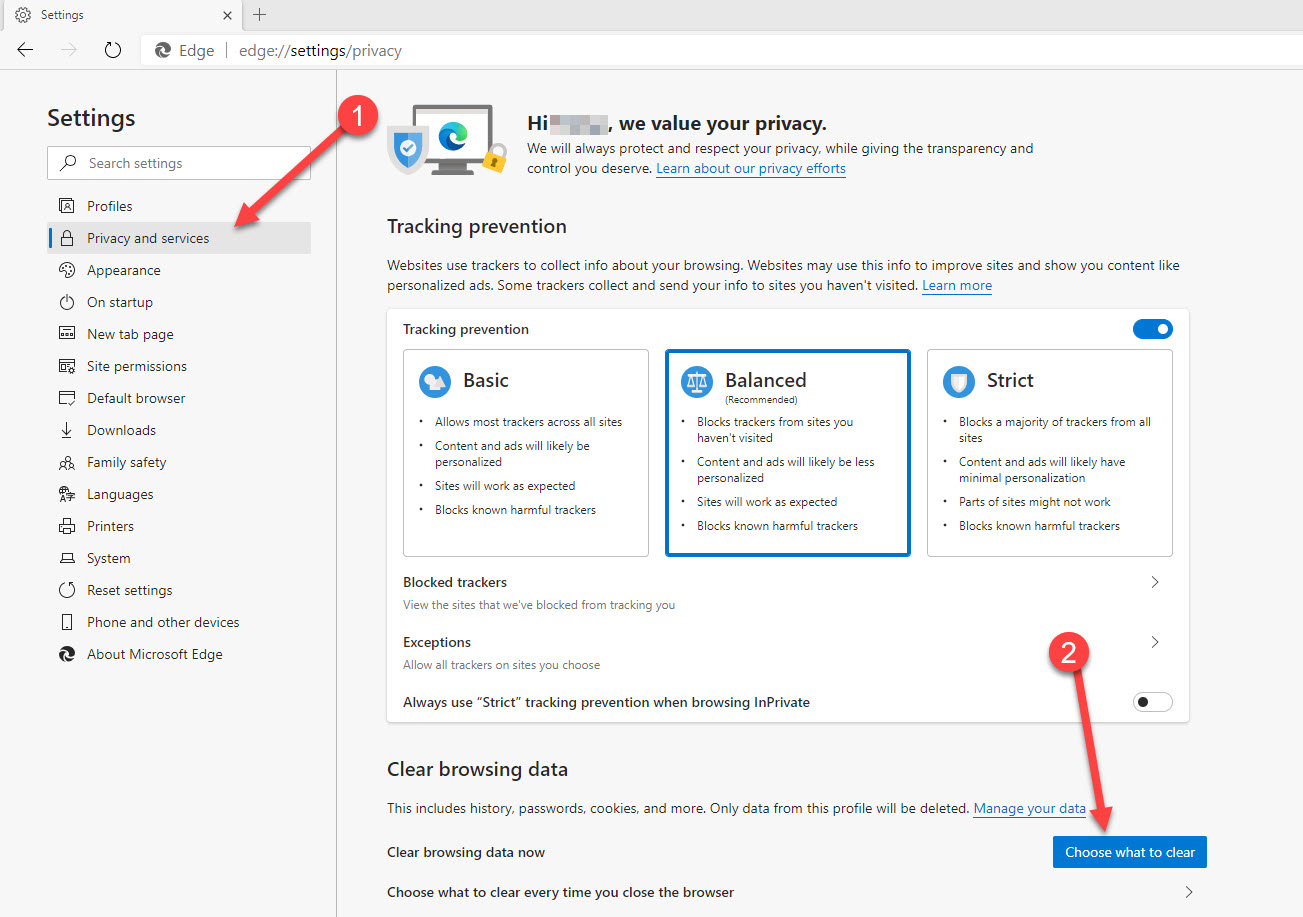
Task: Click the Family safety icon
Action: click(x=67, y=462)
